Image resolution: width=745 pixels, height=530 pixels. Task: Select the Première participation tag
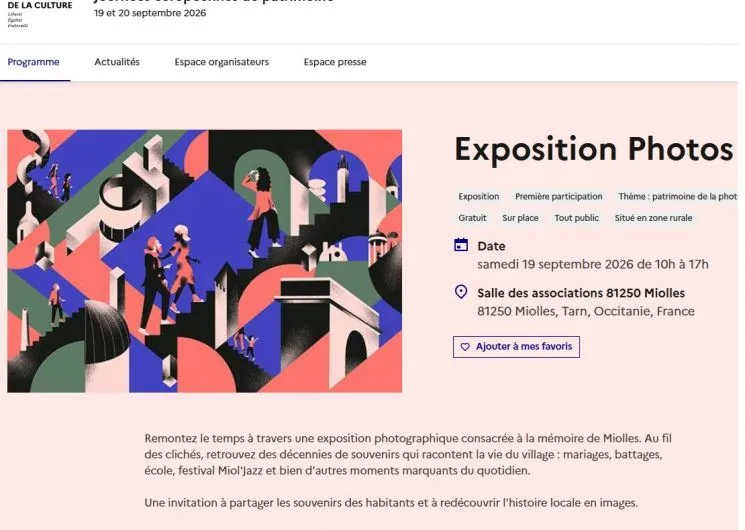(558, 196)
